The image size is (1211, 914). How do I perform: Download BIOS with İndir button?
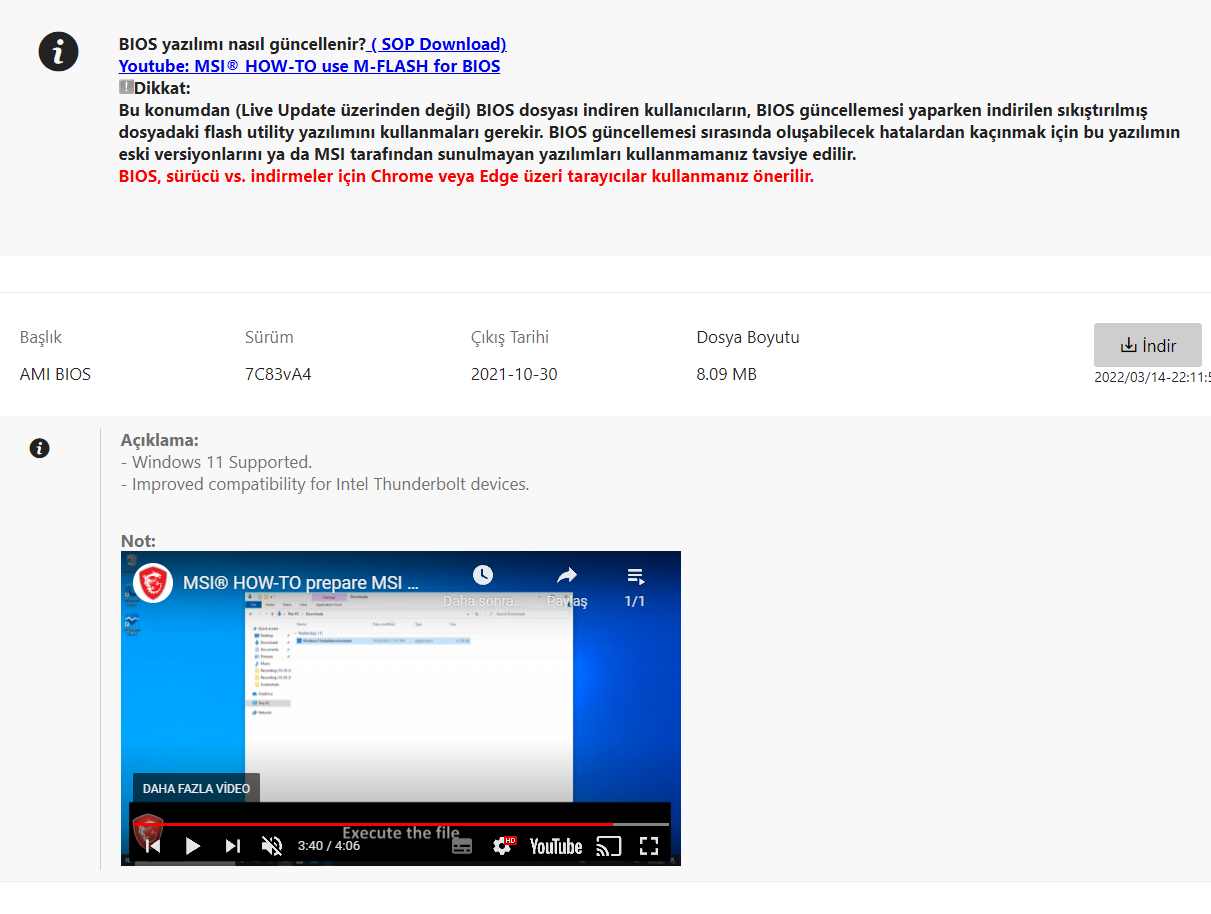point(1148,345)
